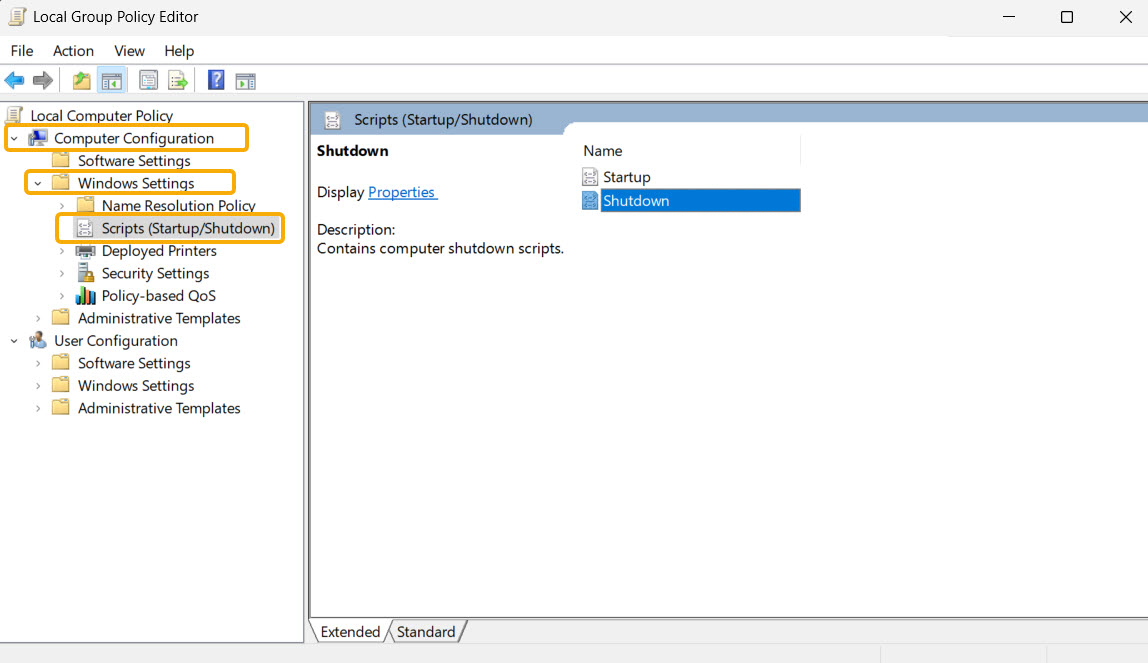Expand the Security Settings tree node
The image size is (1148, 663).
[63, 273]
